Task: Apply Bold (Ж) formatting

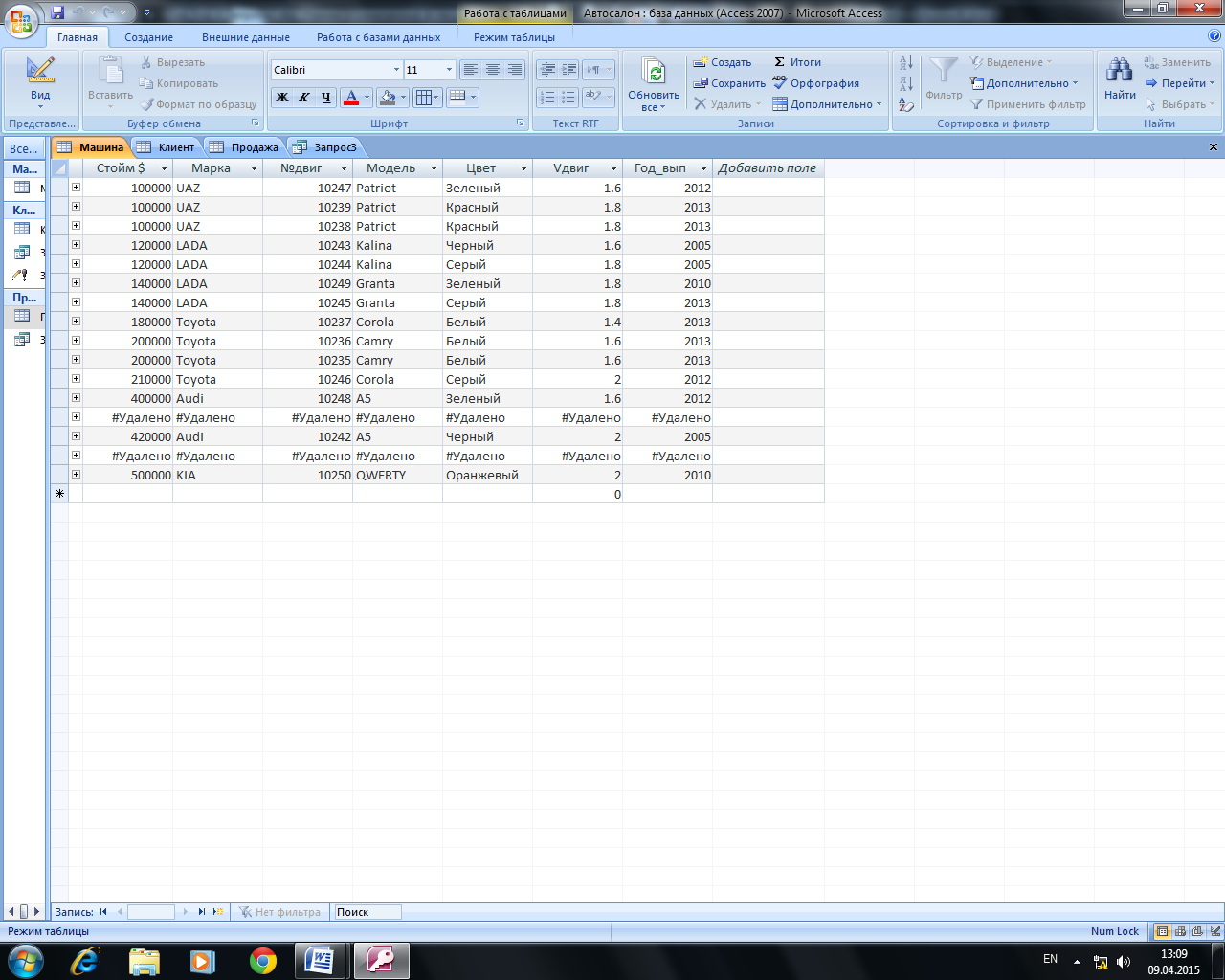Action: click(x=282, y=97)
